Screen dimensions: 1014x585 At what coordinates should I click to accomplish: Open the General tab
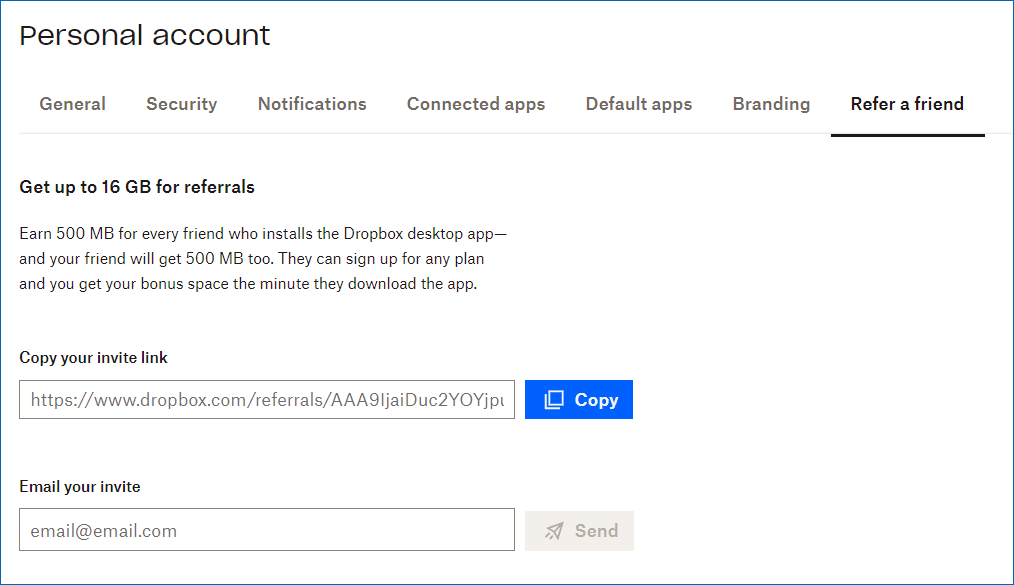tap(72, 104)
